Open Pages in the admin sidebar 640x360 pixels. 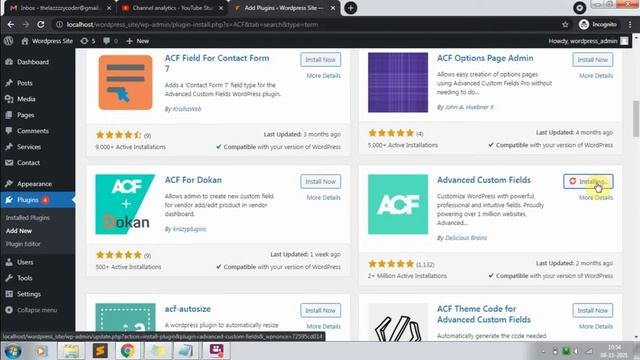tap(25, 115)
